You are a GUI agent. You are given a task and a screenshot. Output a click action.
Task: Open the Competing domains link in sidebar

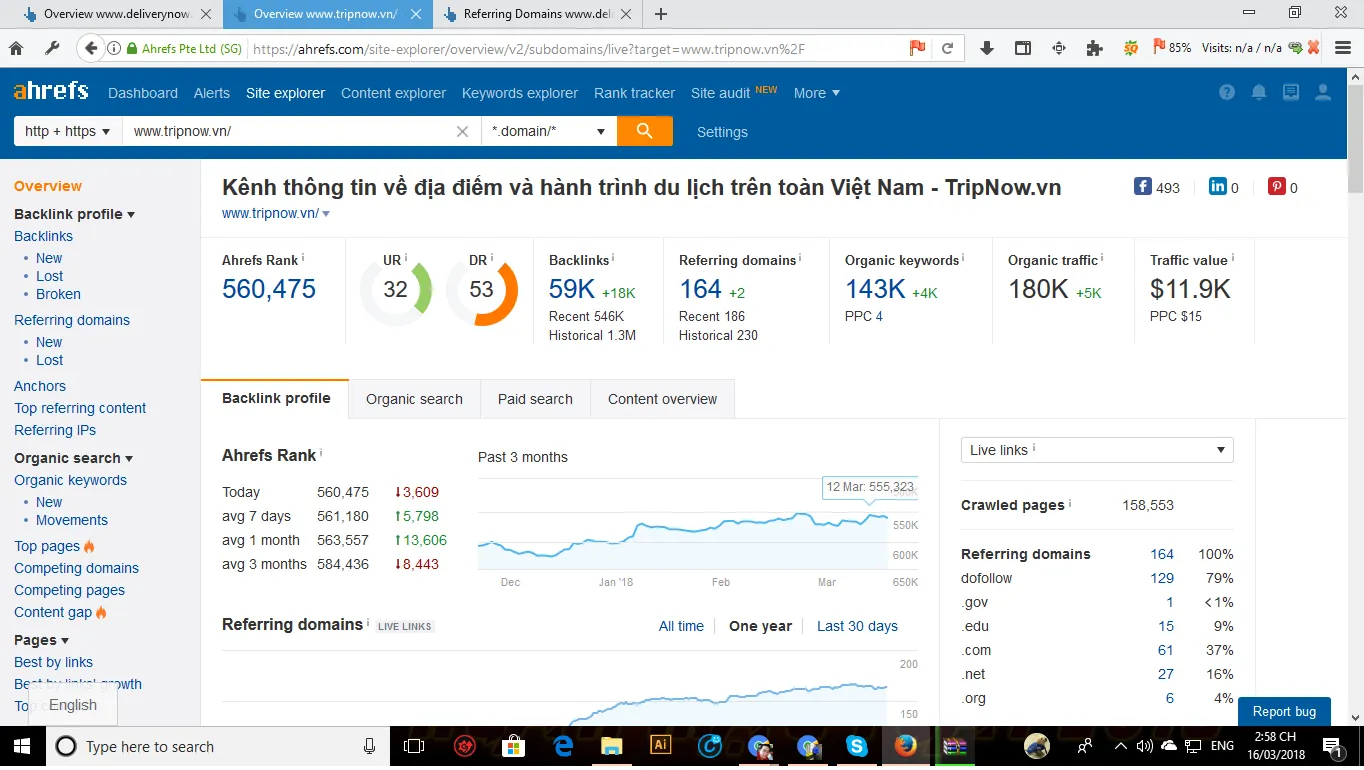[x=76, y=568]
